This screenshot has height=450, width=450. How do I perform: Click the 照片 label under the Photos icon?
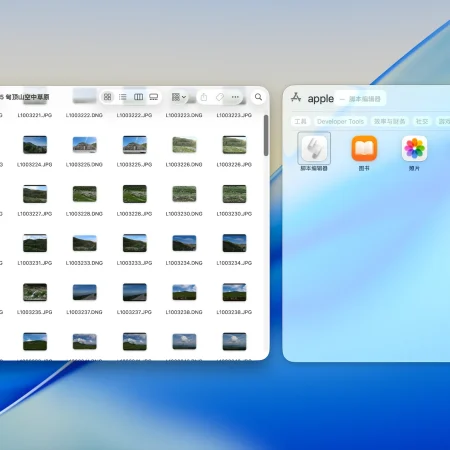pyautogui.click(x=414, y=168)
